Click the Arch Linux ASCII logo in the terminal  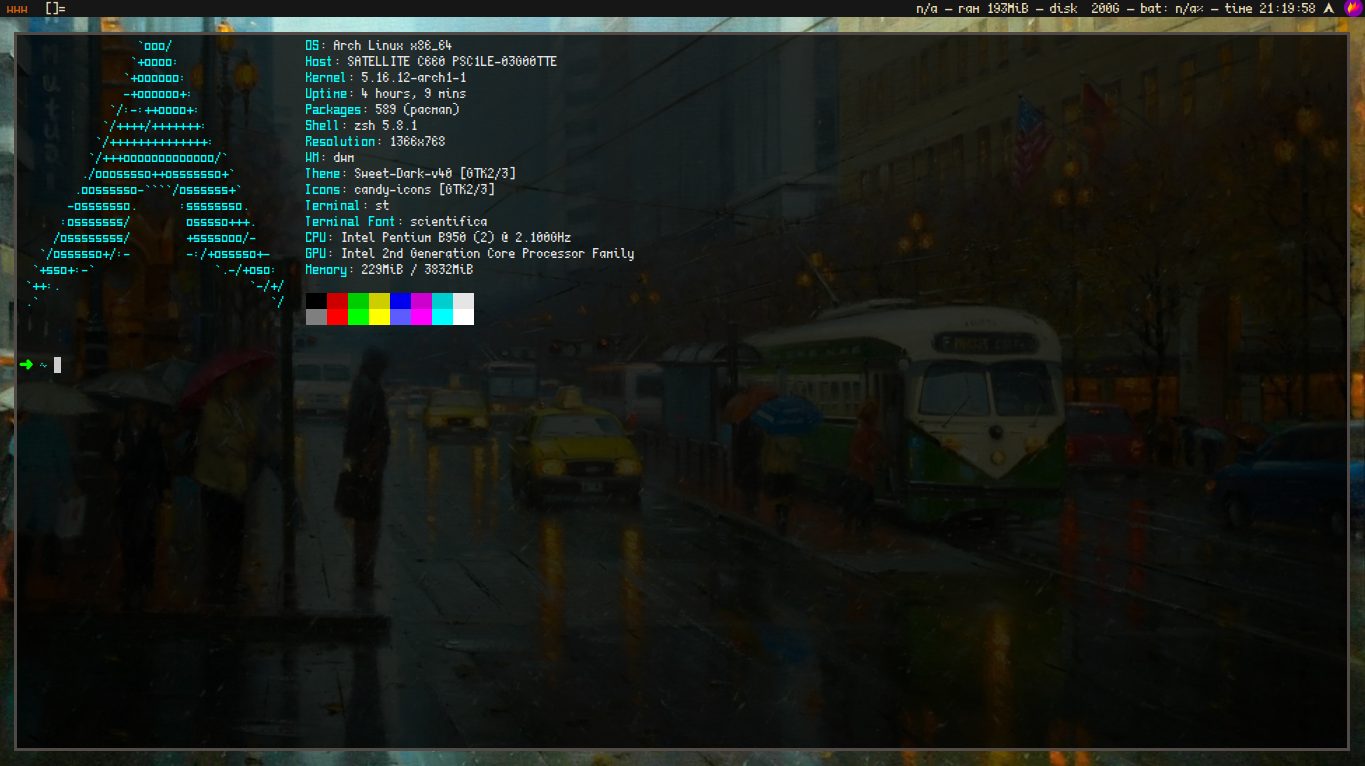point(155,174)
